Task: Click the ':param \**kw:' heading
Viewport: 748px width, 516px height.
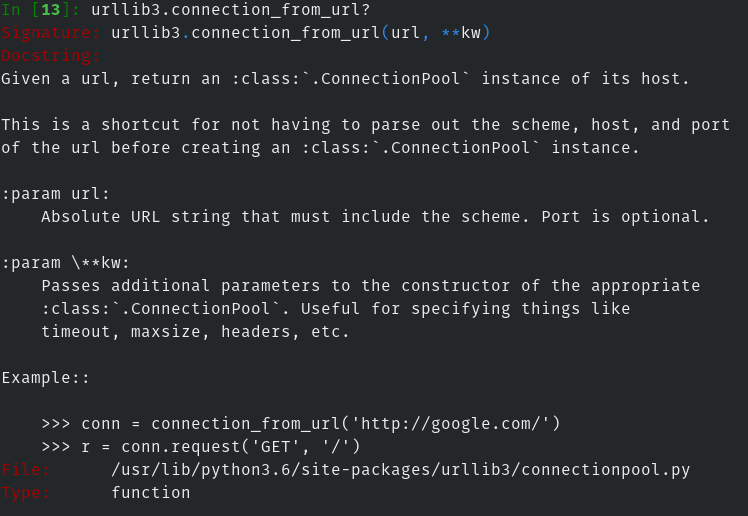Action: pos(66,263)
